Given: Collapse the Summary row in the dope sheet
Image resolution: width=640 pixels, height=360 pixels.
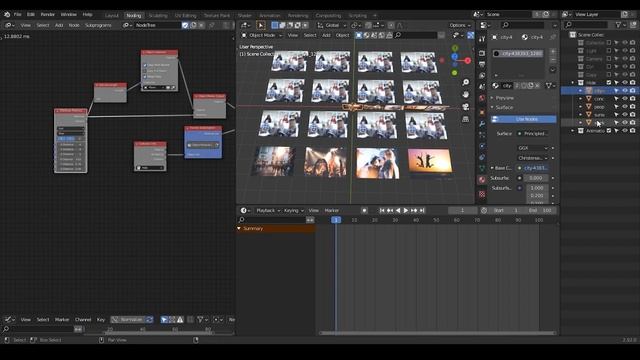Looking at the screenshot, I should tap(239, 229).
